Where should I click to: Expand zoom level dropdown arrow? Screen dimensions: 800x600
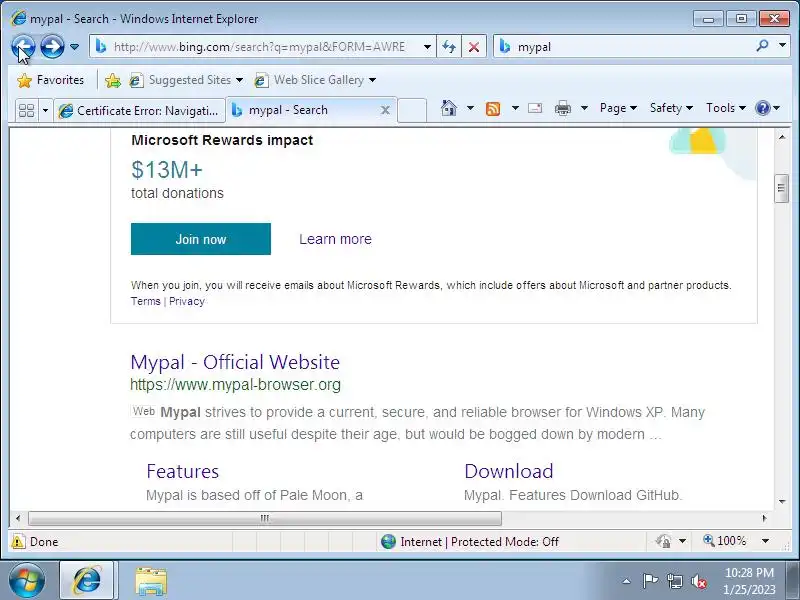click(x=765, y=541)
